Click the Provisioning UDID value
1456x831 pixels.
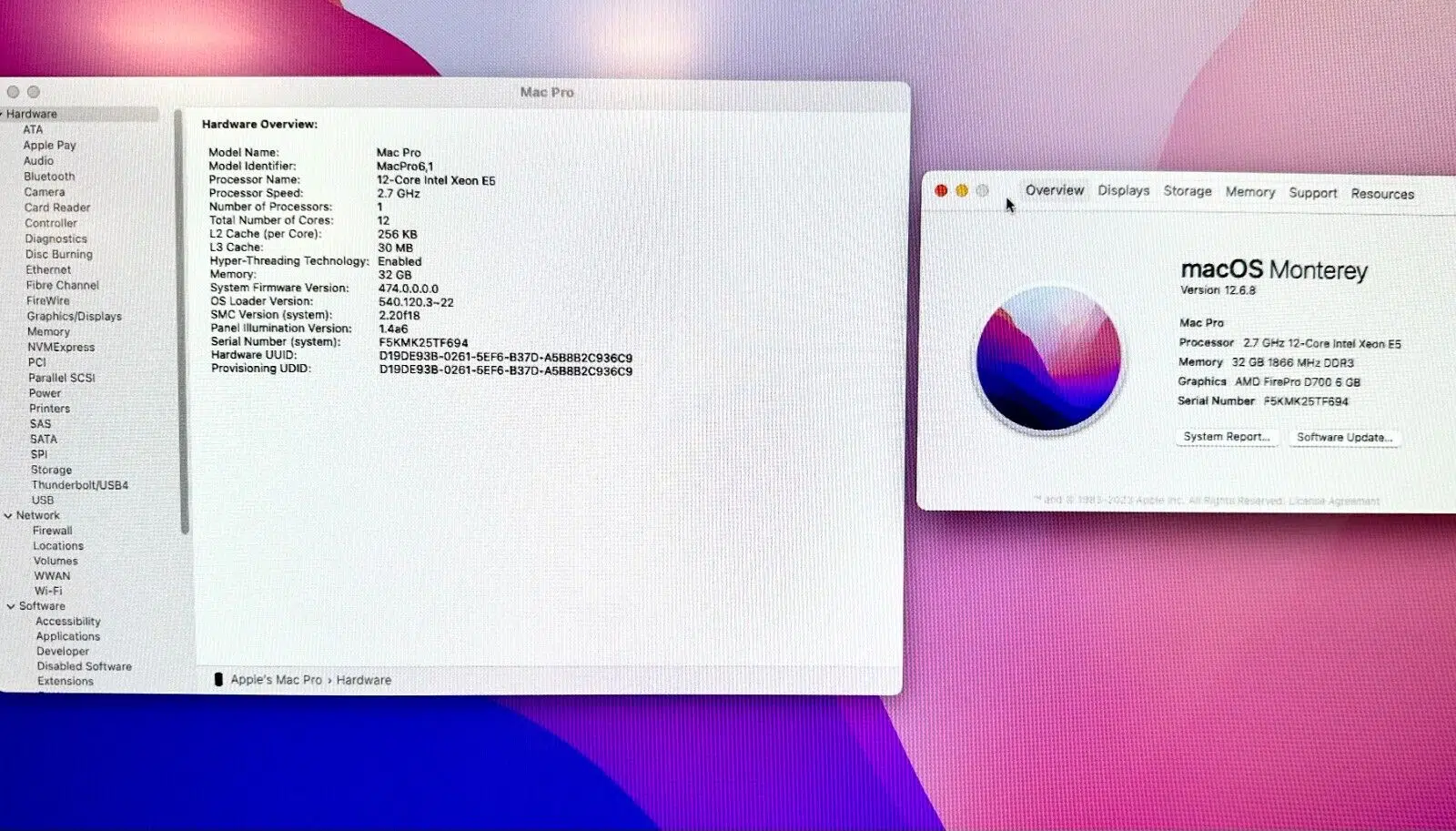point(506,370)
